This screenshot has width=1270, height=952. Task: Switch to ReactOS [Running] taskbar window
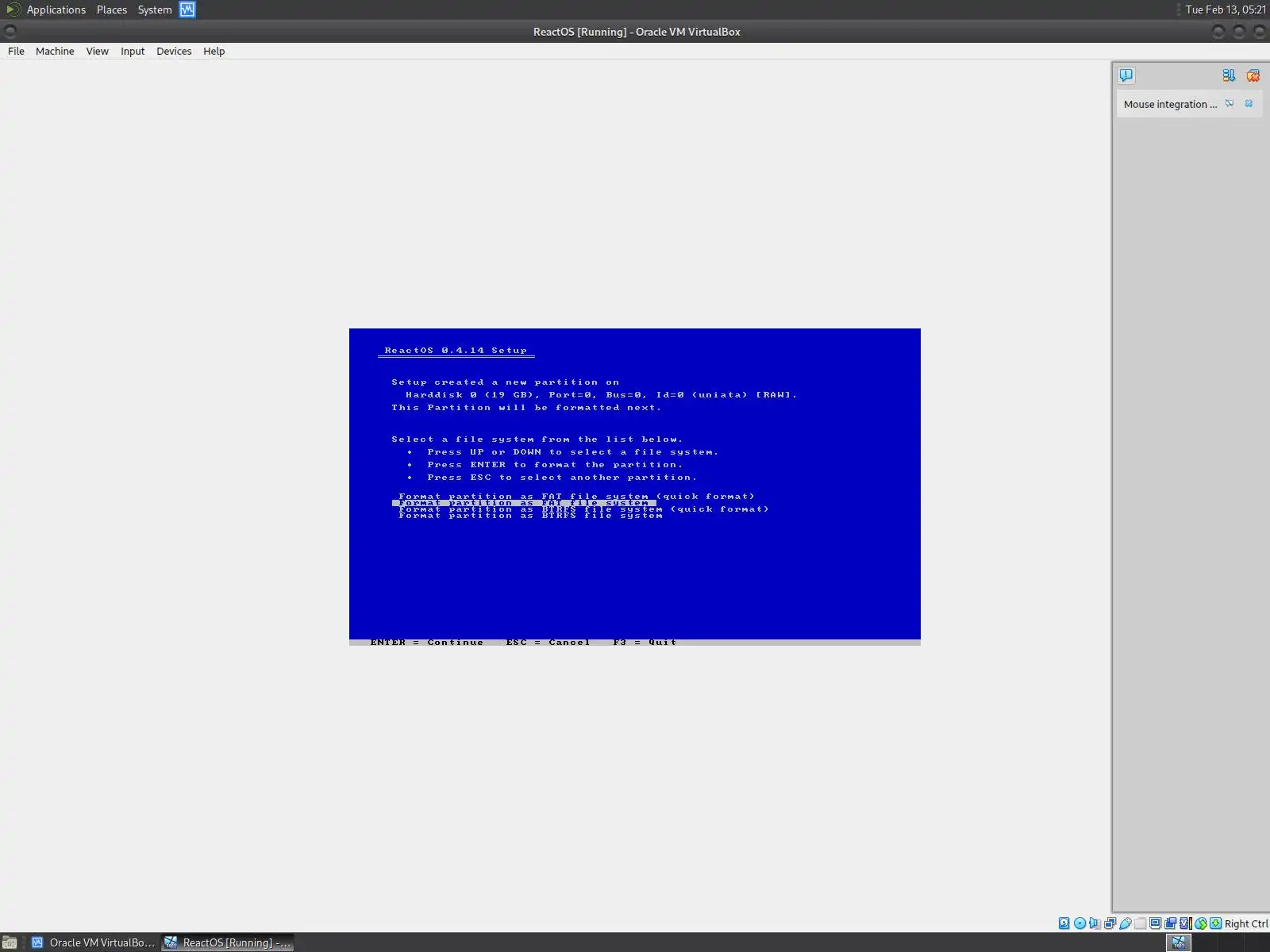point(228,942)
